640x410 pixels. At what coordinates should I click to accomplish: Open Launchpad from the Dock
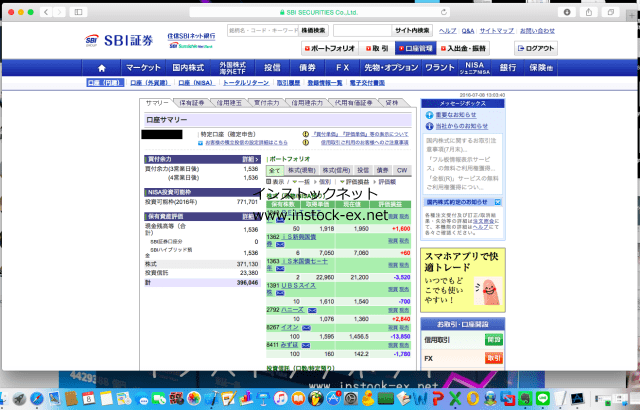coord(19,399)
